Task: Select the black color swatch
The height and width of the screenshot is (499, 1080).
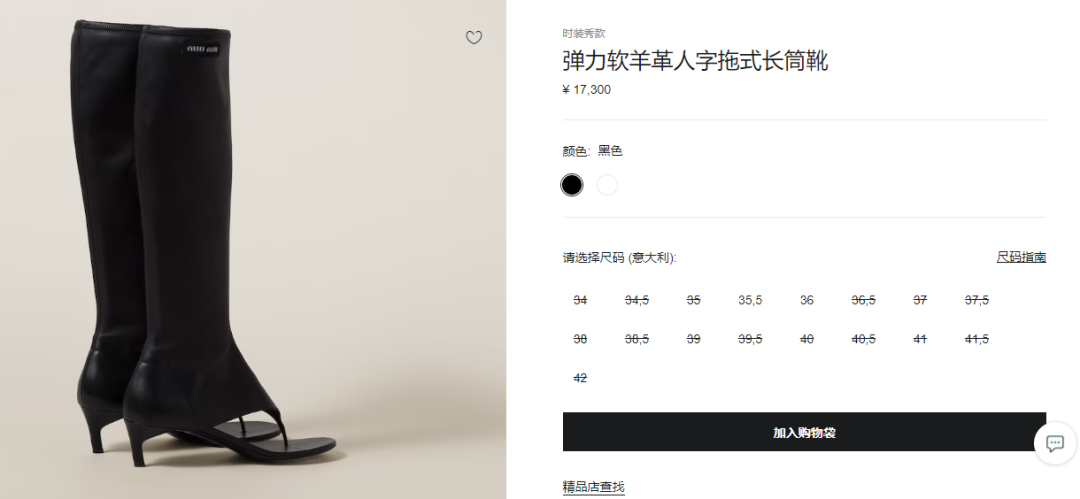Action: point(572,185)
